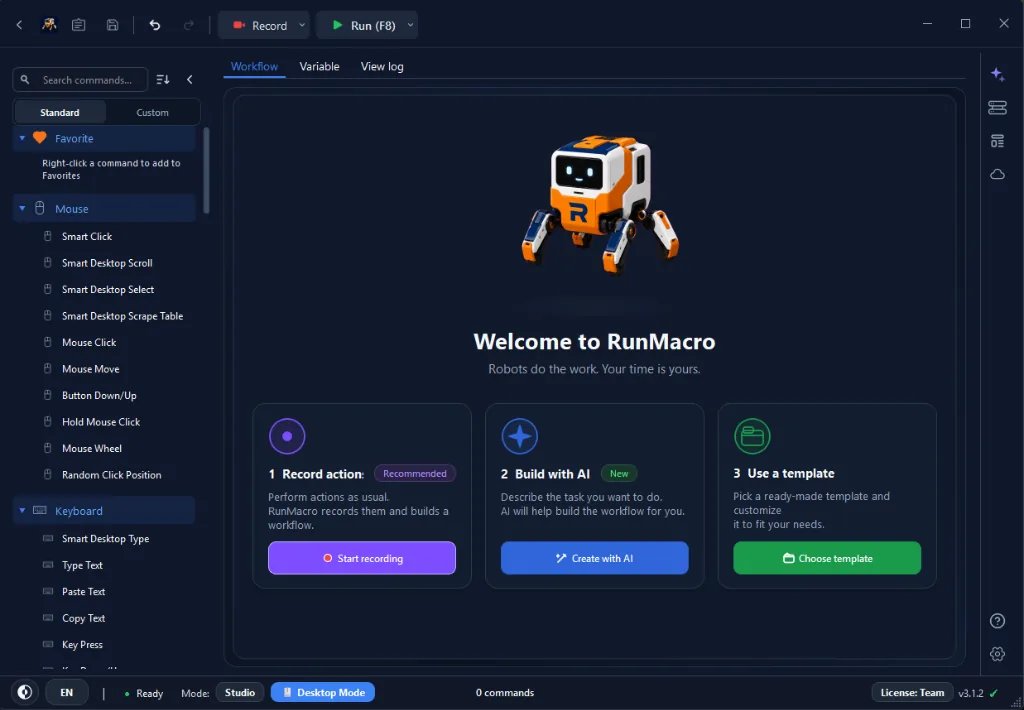Open the Variable tab
Viewport: 1024px width, 710px height.
319,67
